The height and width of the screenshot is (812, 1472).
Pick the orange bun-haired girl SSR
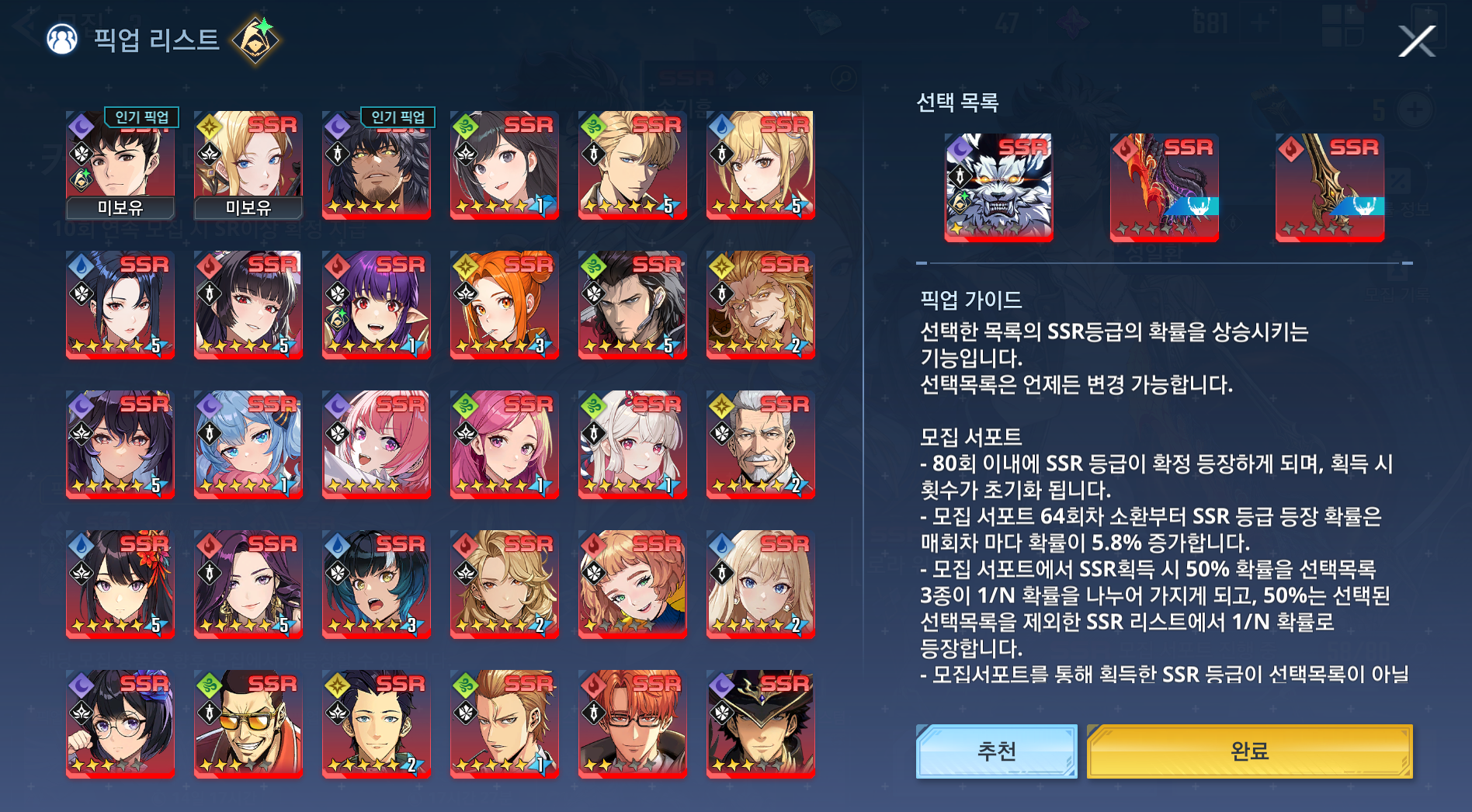pos(505,305)
